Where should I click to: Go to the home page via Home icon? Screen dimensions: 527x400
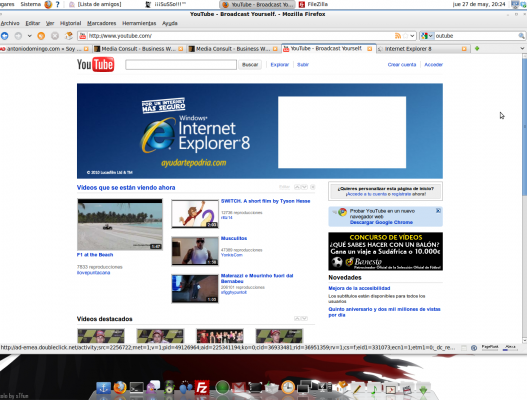pos(69,36)
